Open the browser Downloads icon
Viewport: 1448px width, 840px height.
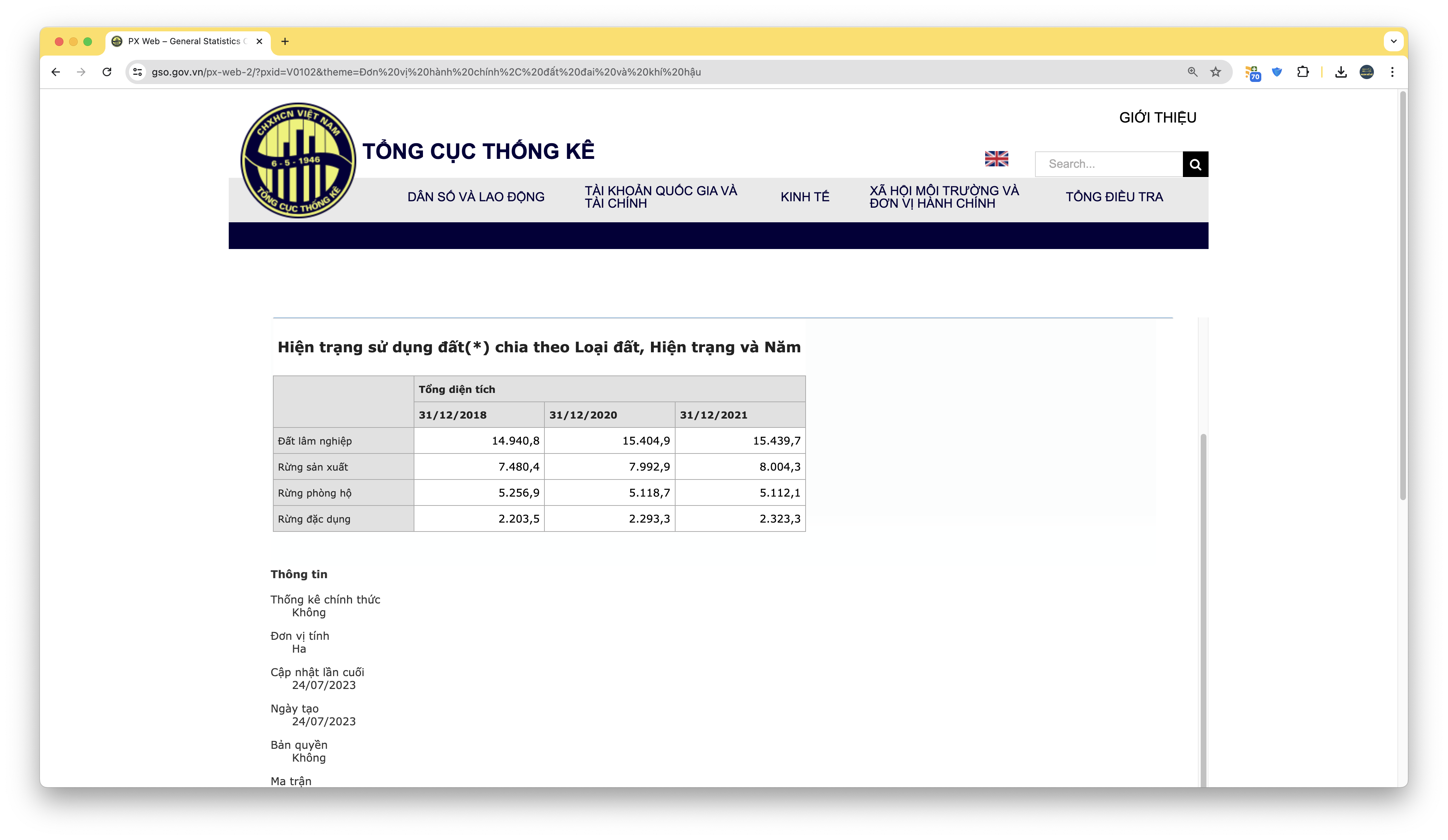pyautogui.click(x=1340, y=72)
